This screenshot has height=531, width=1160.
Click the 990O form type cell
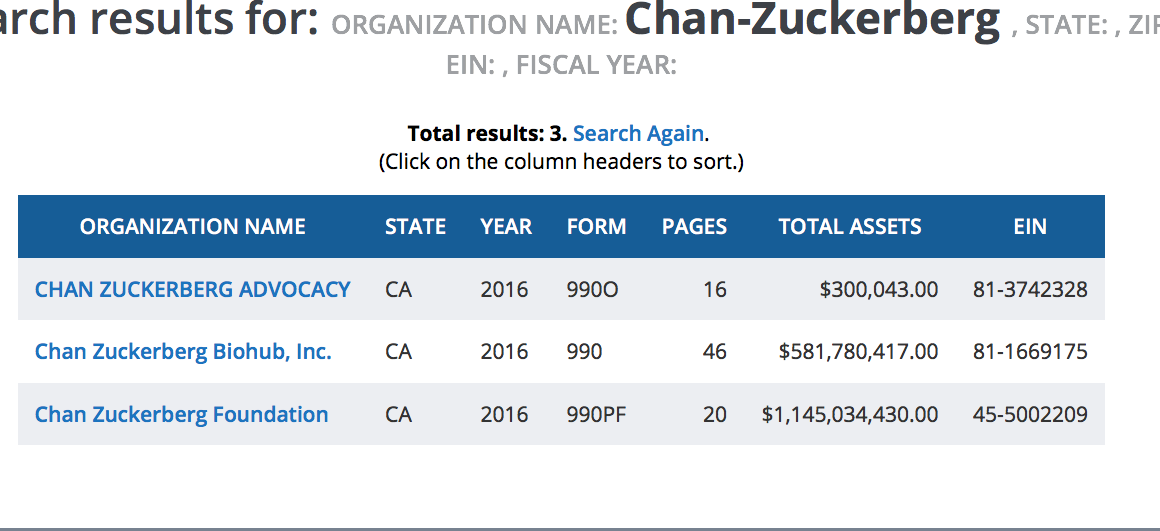592,290
